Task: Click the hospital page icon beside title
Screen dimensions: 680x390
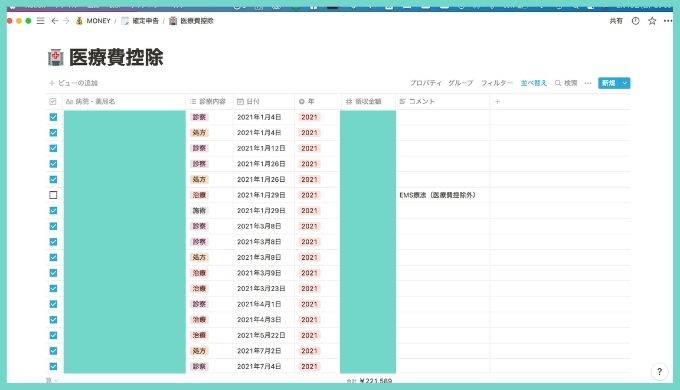Action: coord(56,57)
